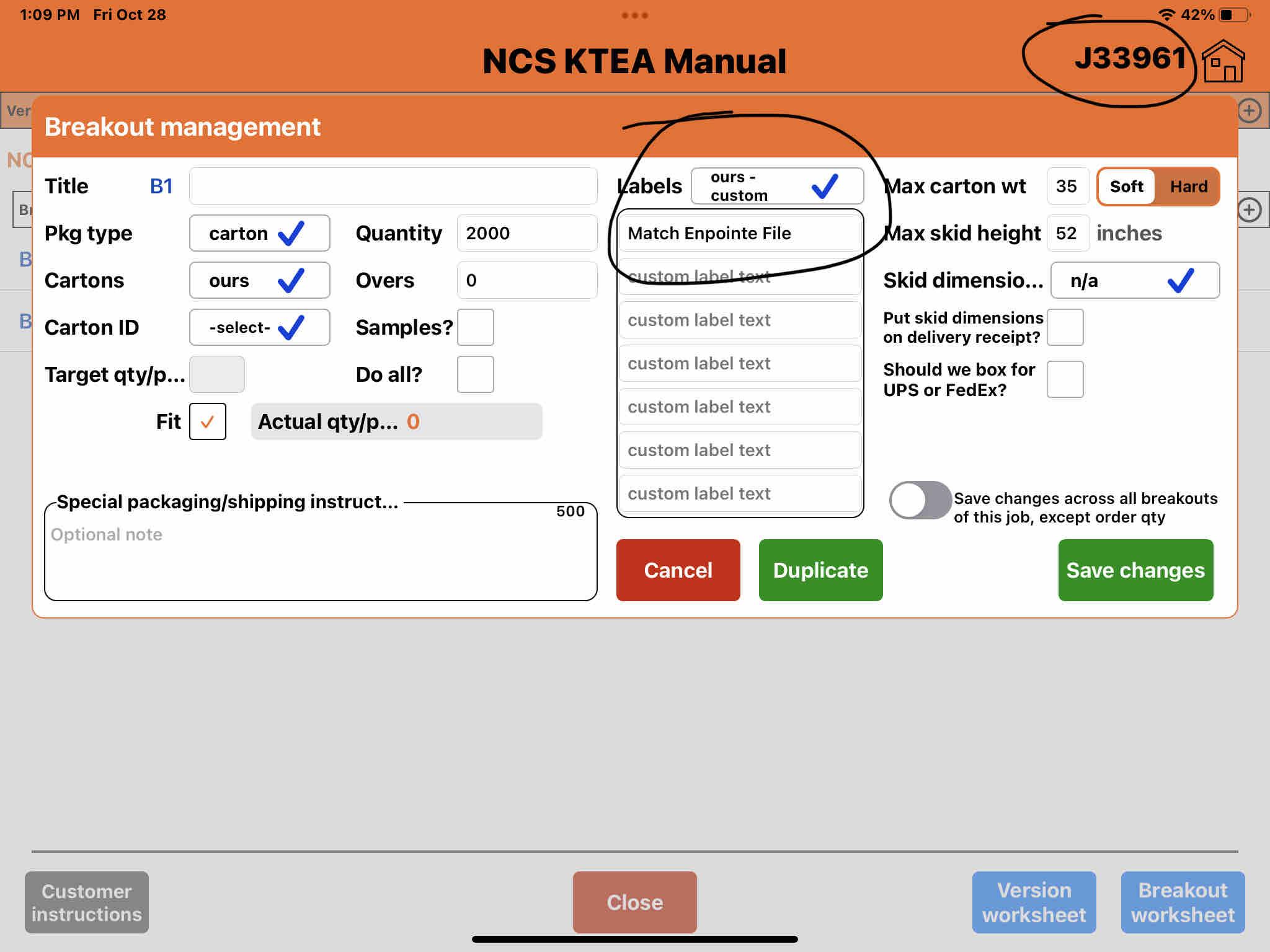
Task: Tap the battery status icon
Action: 1234,15
